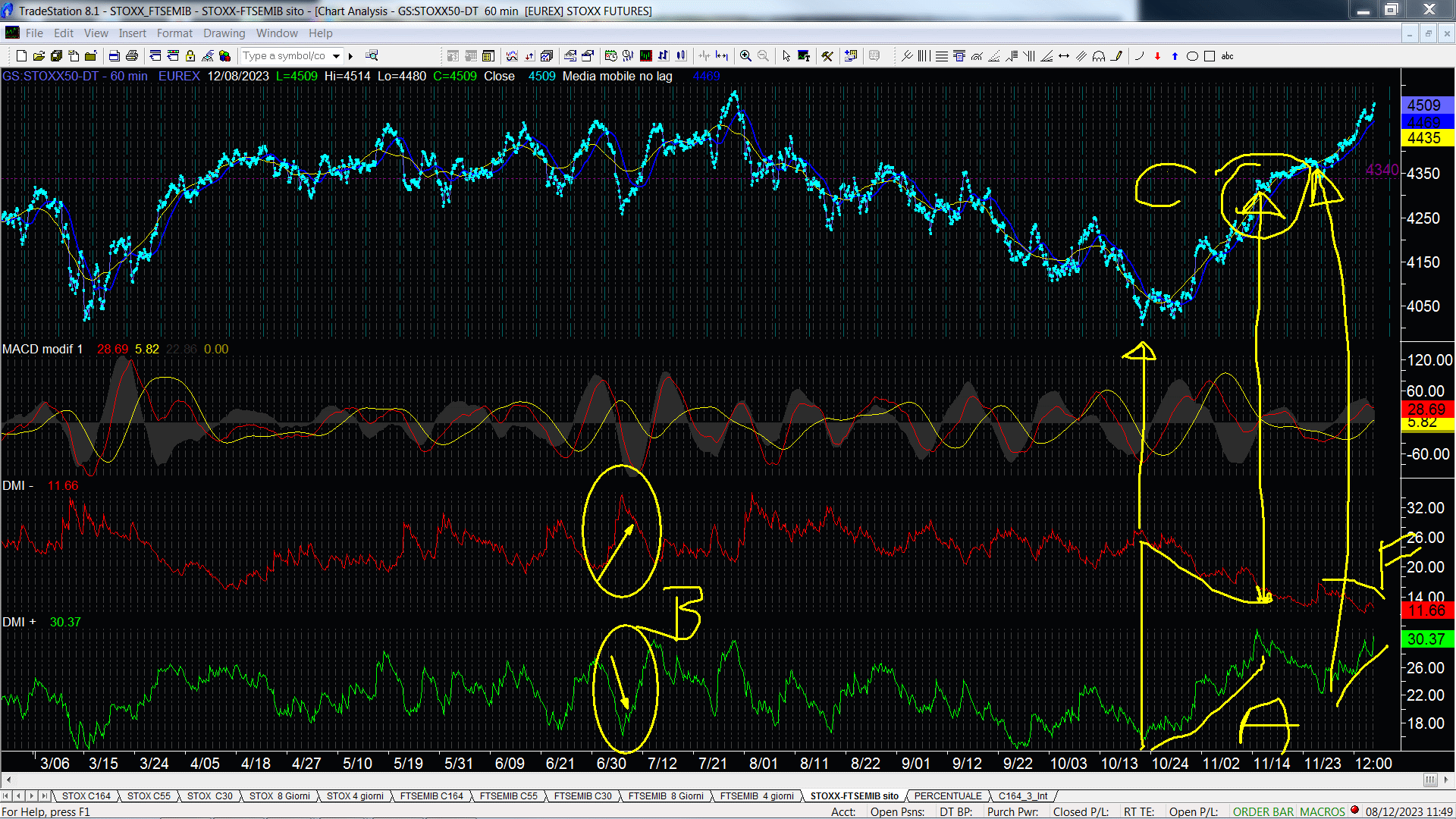
Task: Open the Help menu
Action: (320, 33)
